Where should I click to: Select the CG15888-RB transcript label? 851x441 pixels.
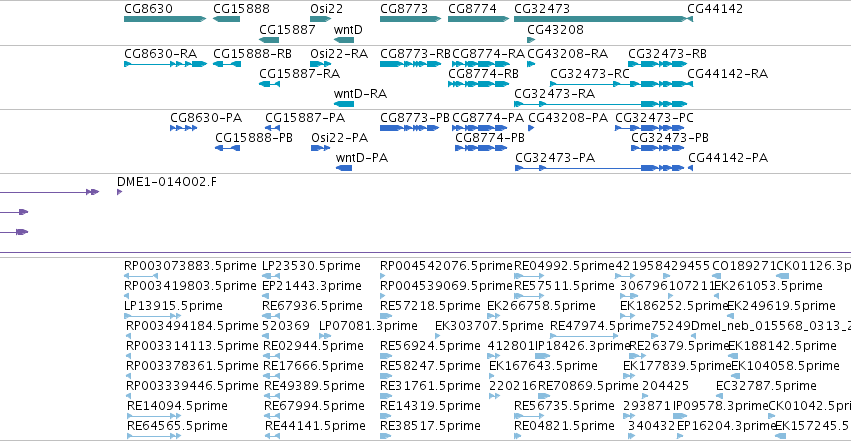[x=252, y=54]
